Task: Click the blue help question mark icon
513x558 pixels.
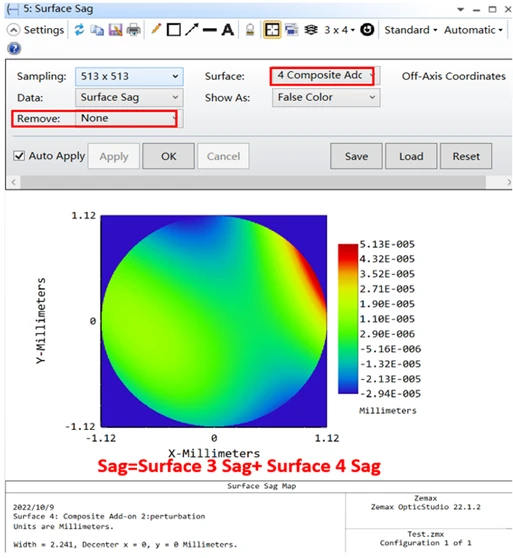Action: tap(14, 48)
